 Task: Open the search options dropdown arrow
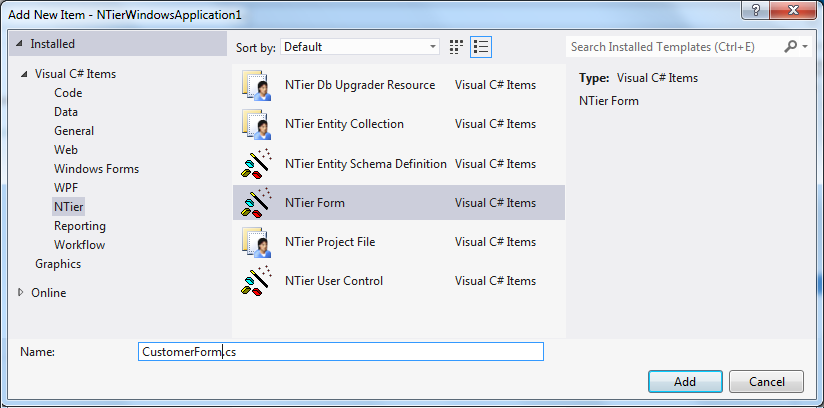pos(805,47)
